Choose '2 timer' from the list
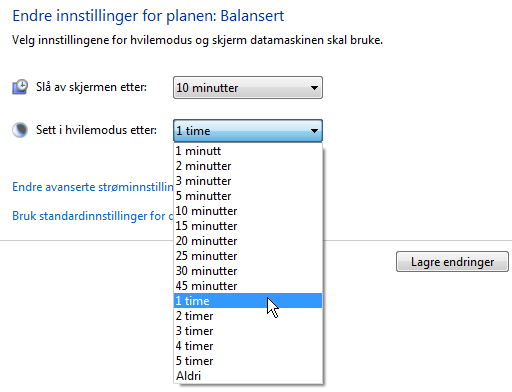This screenshot has height=392, width=512. pyautogui.click(x=248, y=316)
